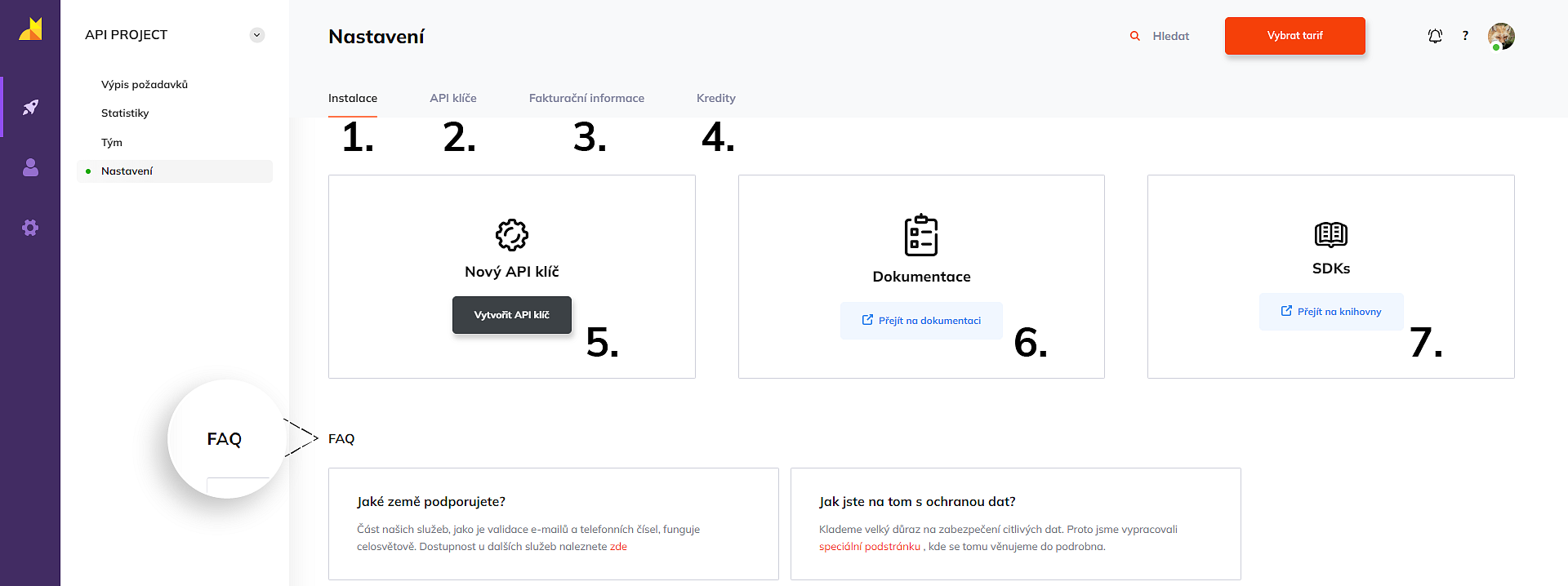Open the user profile sidebar icon
Image resolution: width=1568 pixels, height=586 pixels.
click(30, 167)
